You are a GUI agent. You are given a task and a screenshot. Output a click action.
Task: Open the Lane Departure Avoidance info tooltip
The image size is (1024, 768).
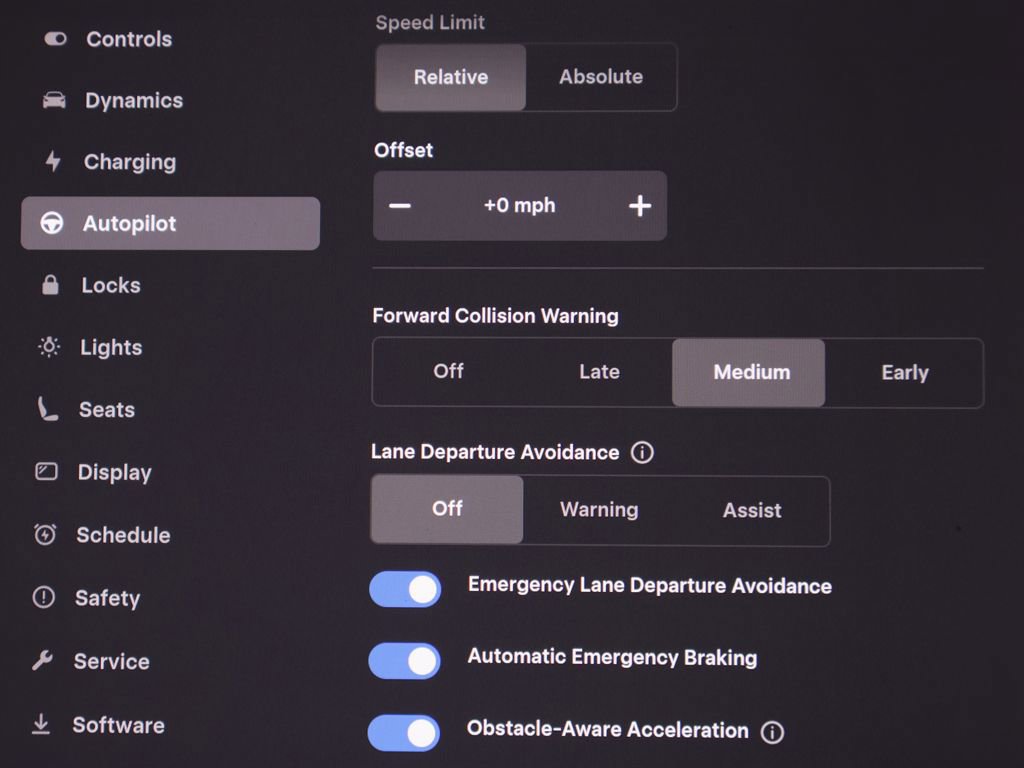643,452
